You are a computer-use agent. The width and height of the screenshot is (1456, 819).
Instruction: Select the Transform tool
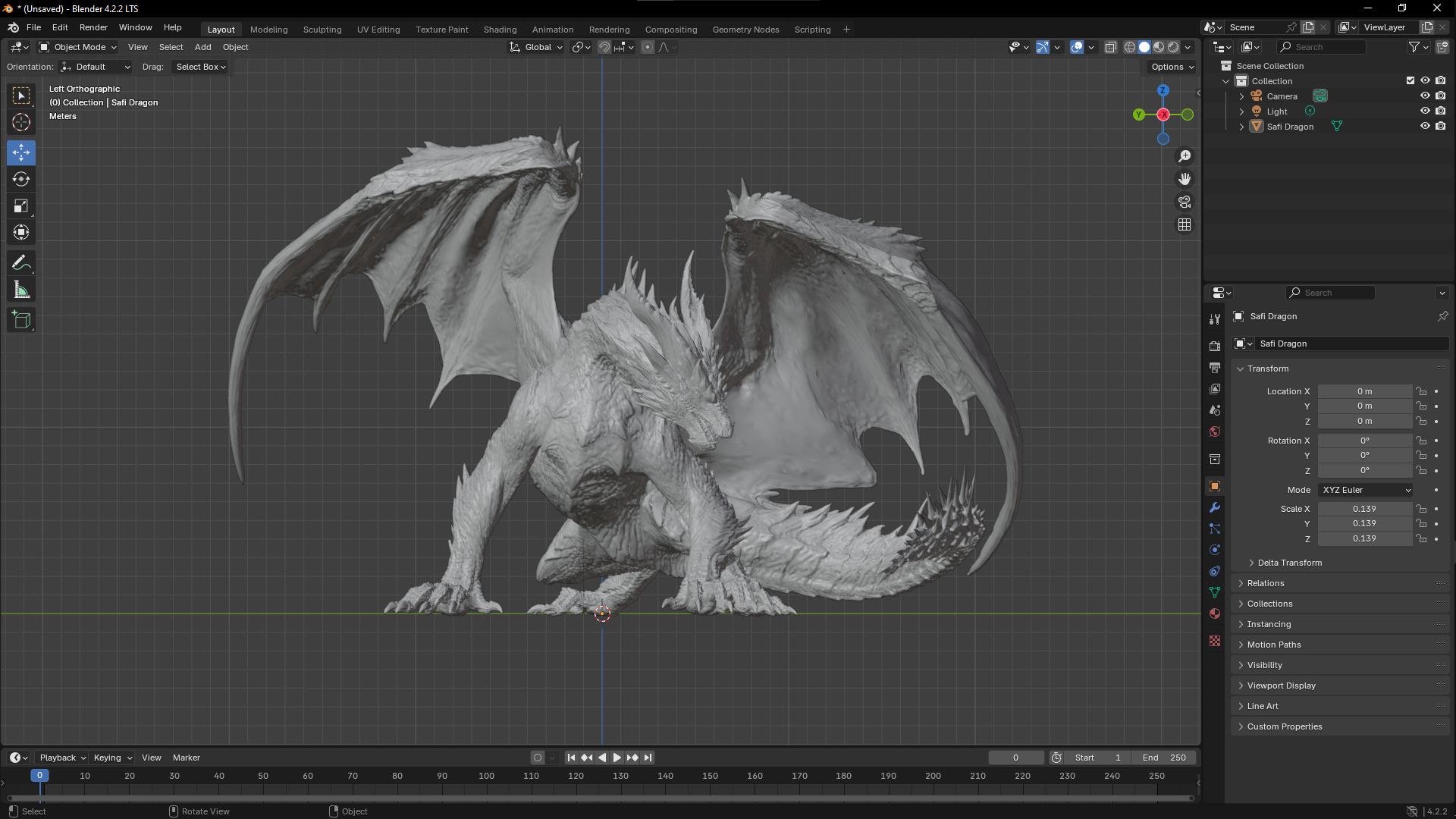click(x=21, y=232)
